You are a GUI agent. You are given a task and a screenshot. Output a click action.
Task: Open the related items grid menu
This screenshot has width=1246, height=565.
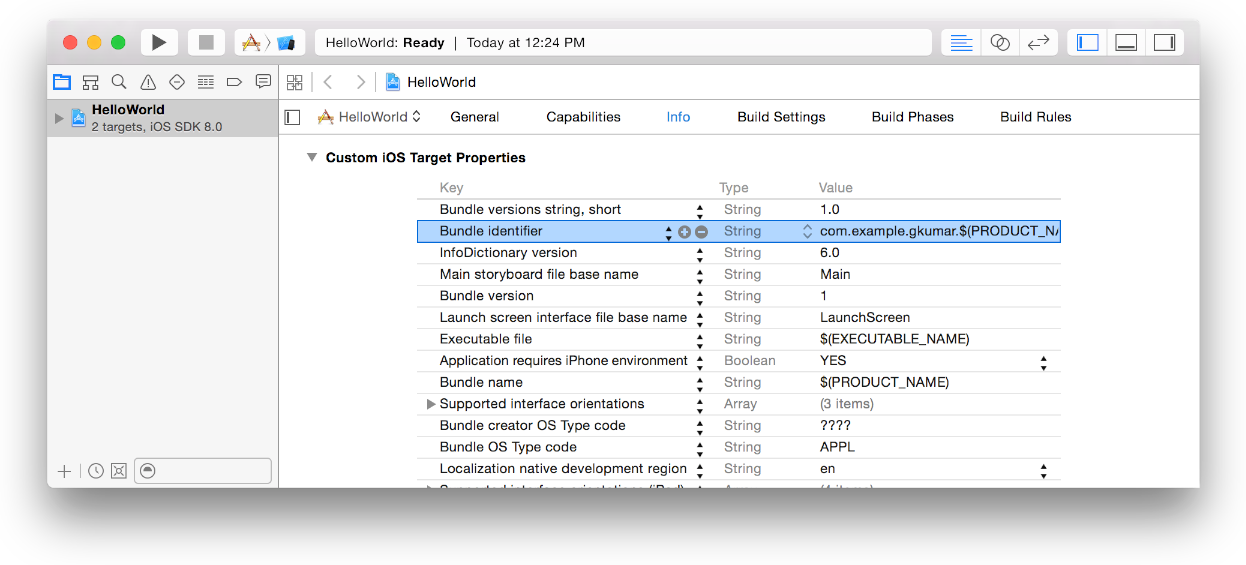(294, 82)
